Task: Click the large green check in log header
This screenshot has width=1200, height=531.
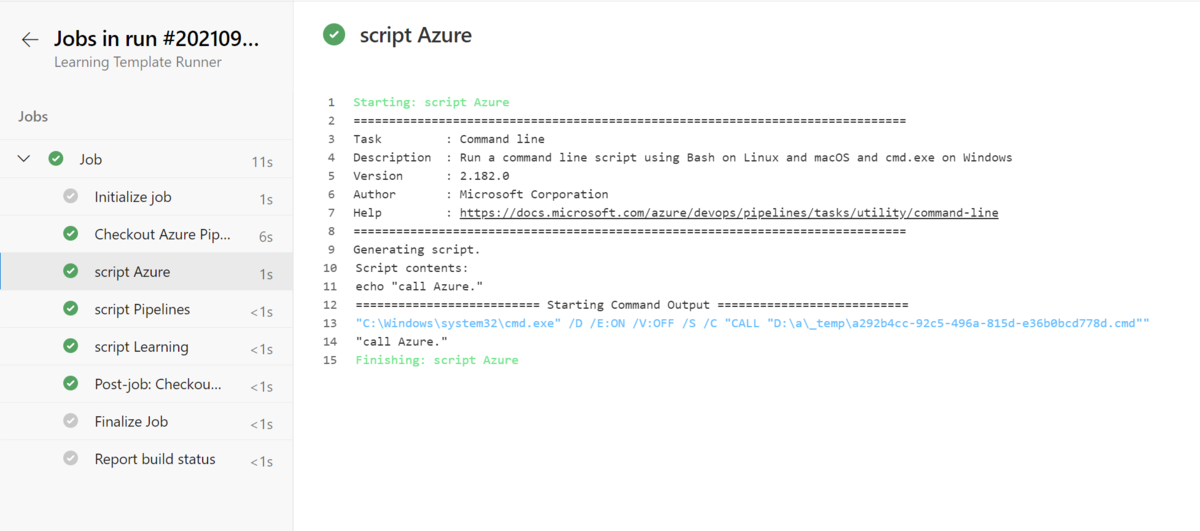Action: pyautogui.click(x=333, y=35)
